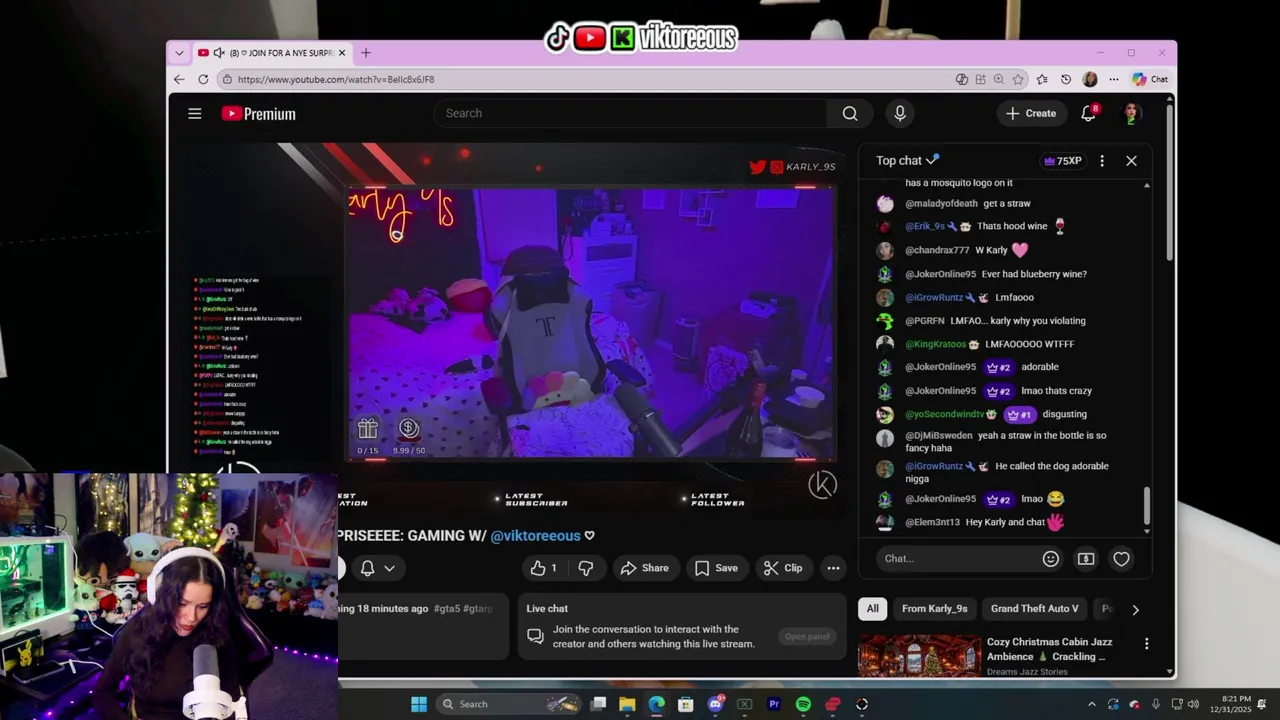Click the #gta5 hashtag link

tap(446, 609)
